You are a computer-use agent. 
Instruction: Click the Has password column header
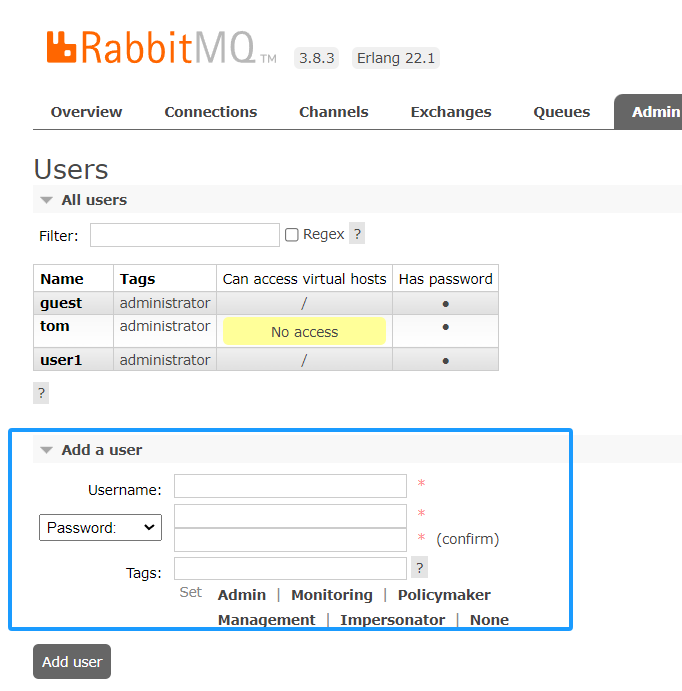coord(445,279)
